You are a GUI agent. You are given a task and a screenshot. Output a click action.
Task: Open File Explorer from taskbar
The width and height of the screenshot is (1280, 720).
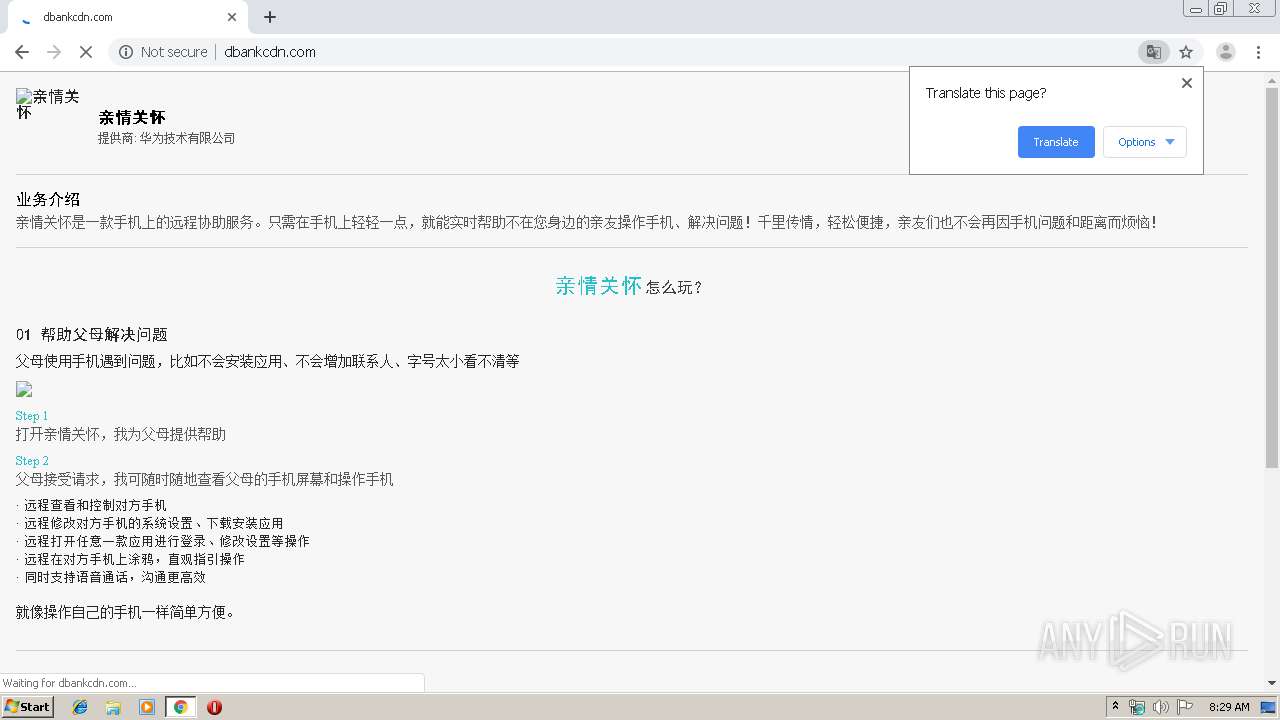pyautogui.click(x=113, y=707)
